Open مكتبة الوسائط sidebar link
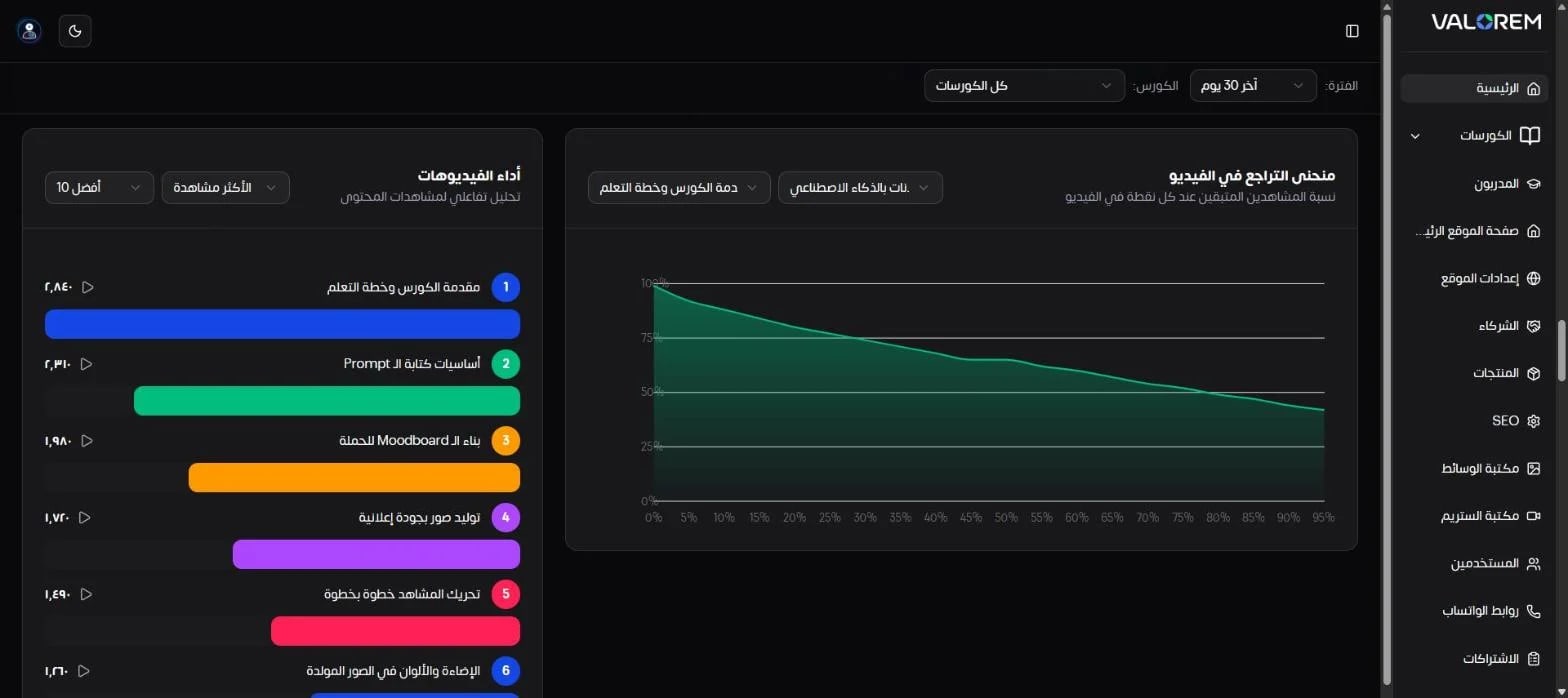 tap(1476, 468)
